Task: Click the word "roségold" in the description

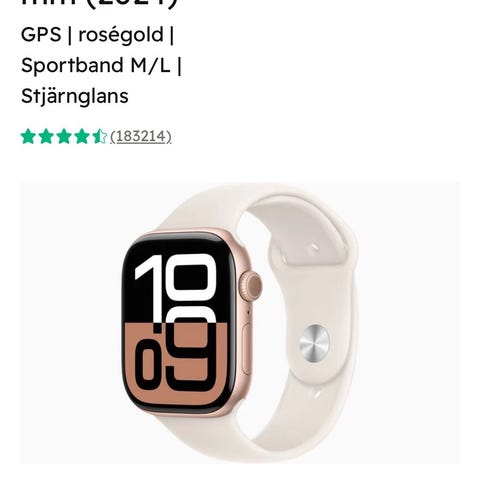Action: [x=121, y=35]
